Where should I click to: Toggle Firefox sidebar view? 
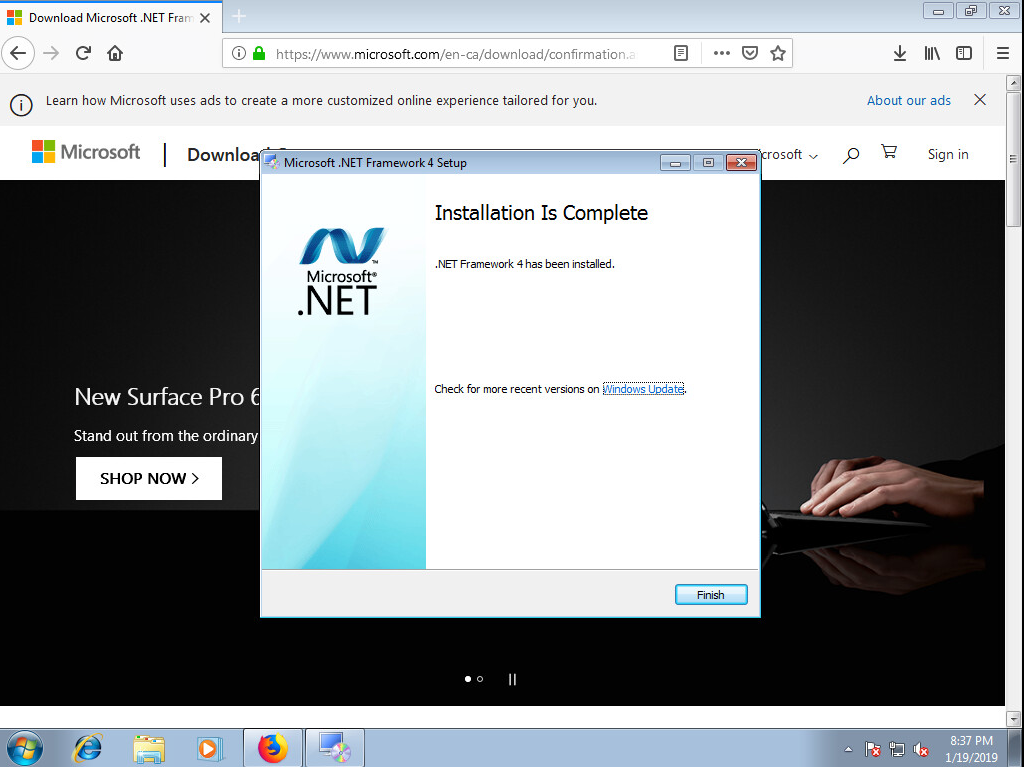[964, 53]
